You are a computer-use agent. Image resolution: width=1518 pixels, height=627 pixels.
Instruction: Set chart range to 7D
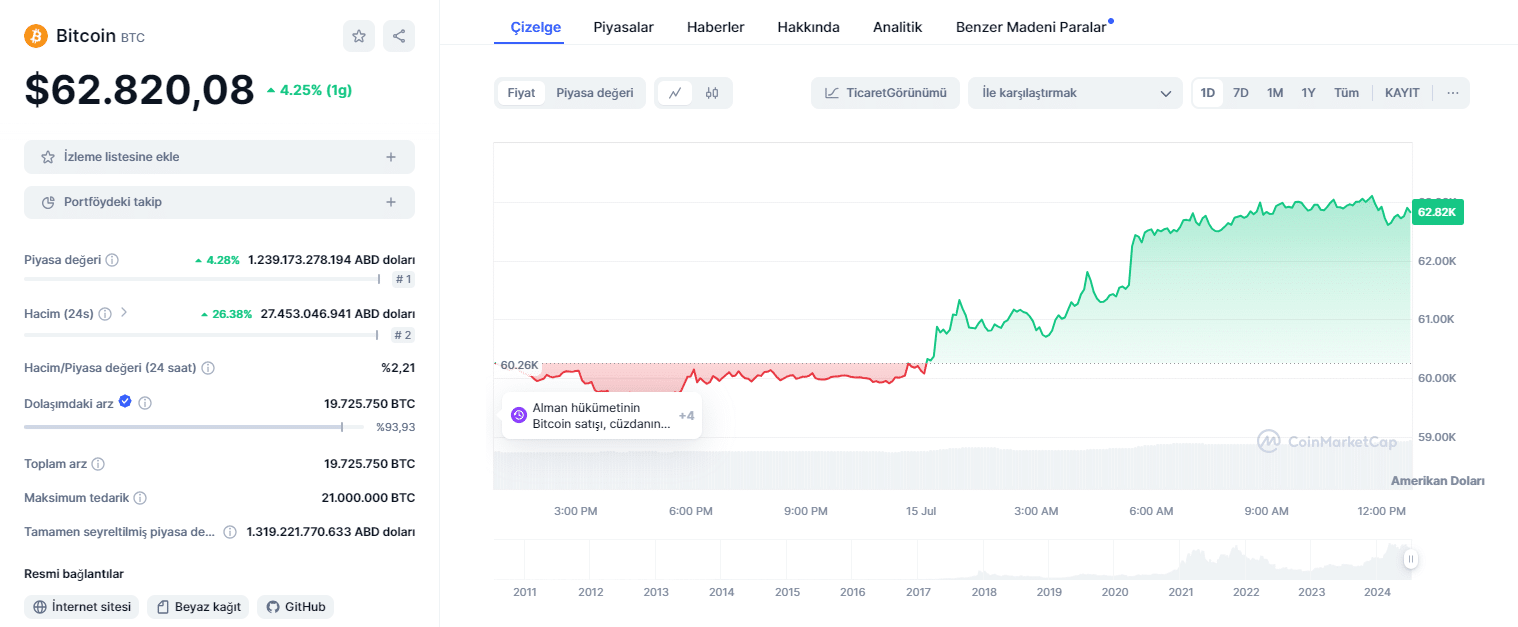[x=1241, y=93]
